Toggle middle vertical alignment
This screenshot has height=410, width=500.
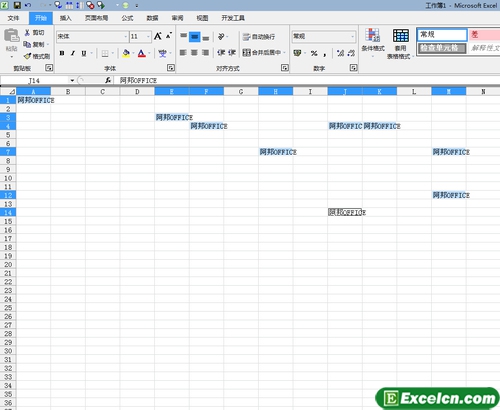pos(195,37)
